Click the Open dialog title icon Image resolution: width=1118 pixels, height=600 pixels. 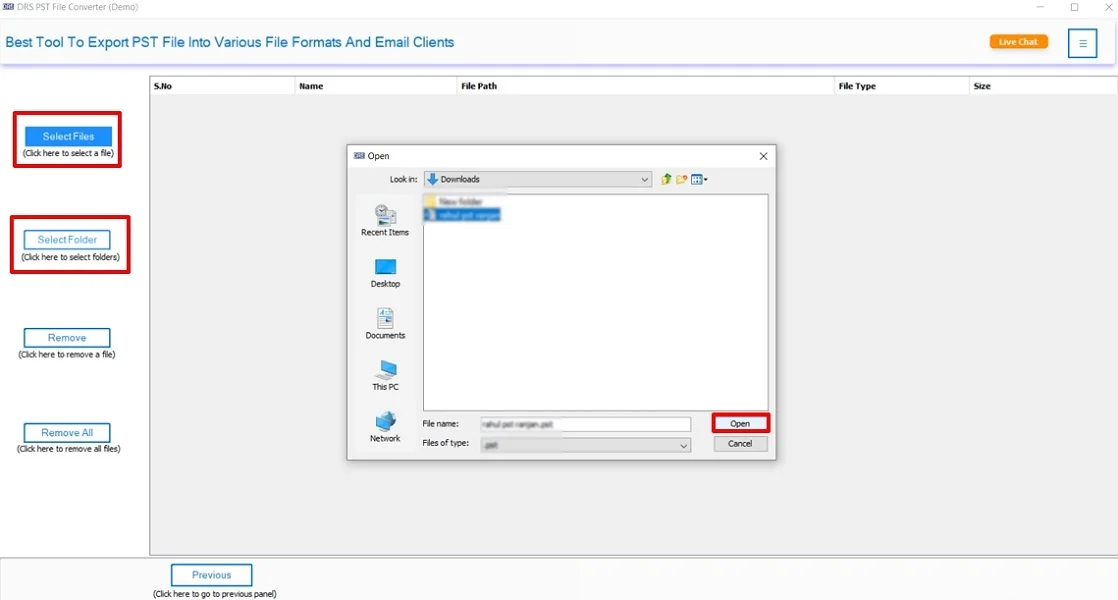359,155
